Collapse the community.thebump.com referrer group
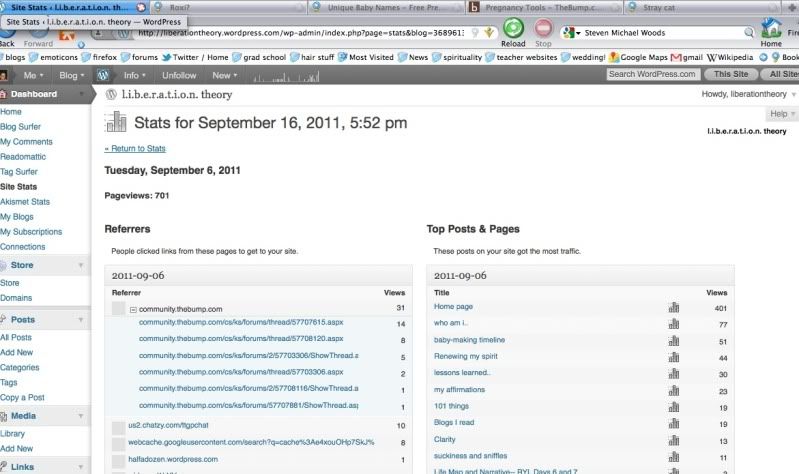799x474 pixels. tap(133, 309)
